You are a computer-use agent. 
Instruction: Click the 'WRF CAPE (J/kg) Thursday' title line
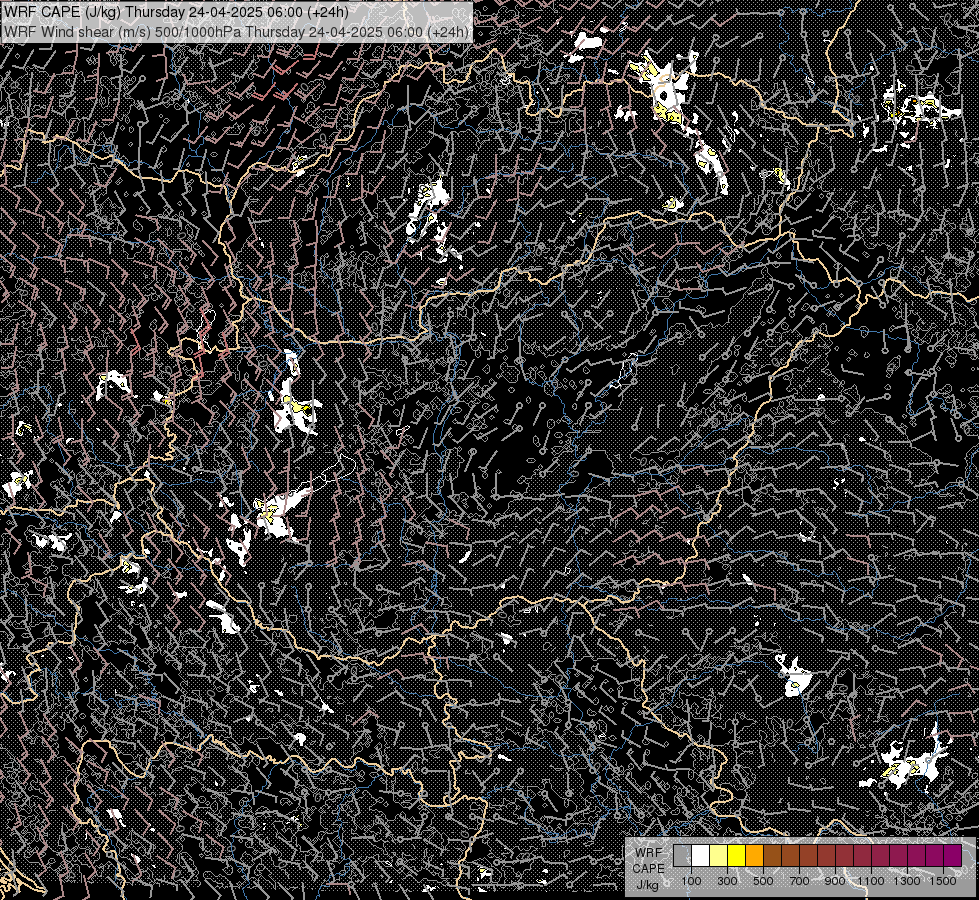click(x=175, y=12)
